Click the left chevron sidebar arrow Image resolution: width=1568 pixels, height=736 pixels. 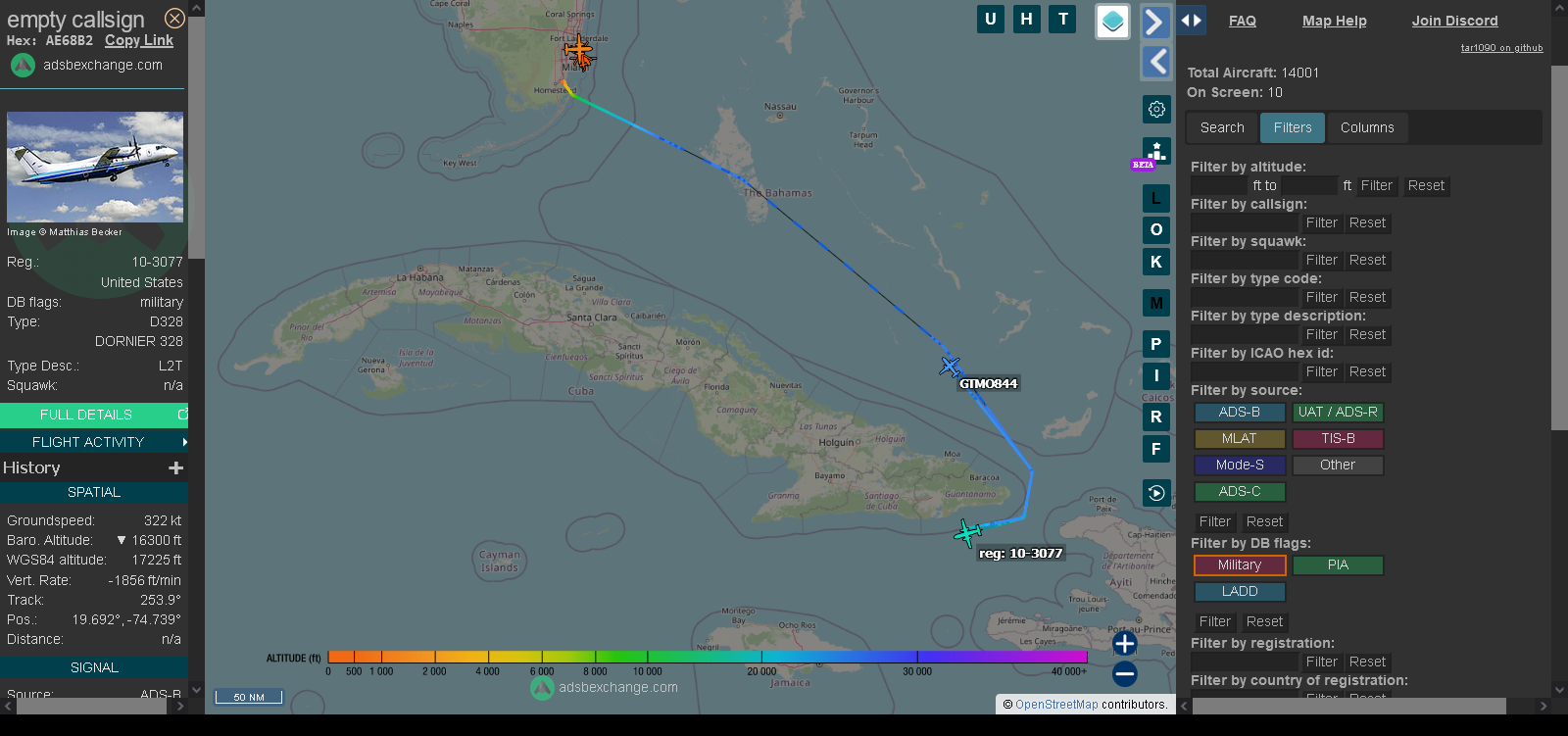coord(1156,62)
